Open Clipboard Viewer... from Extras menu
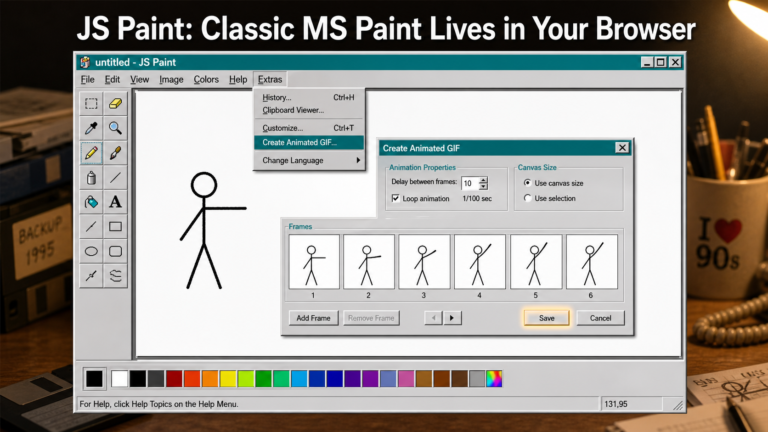 pyautogui.click(x=309, y=110)
